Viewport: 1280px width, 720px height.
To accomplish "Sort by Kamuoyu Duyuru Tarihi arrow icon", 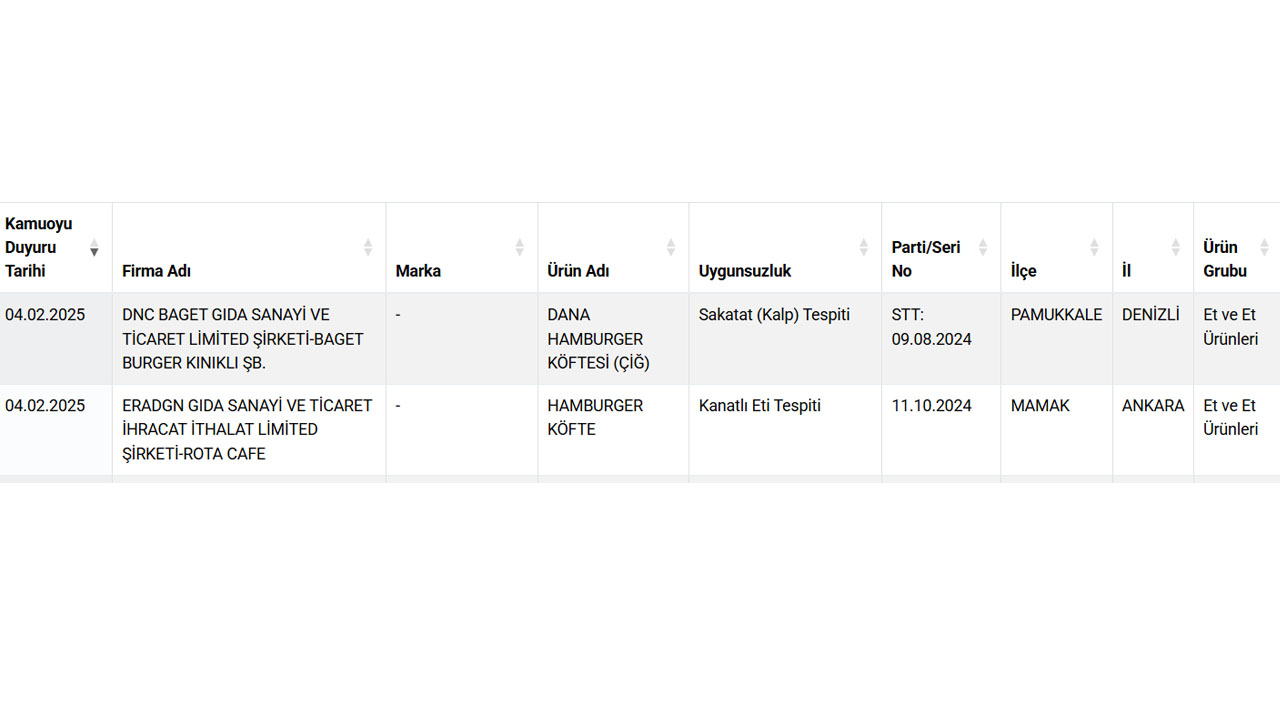I will [x=94, y=247].
